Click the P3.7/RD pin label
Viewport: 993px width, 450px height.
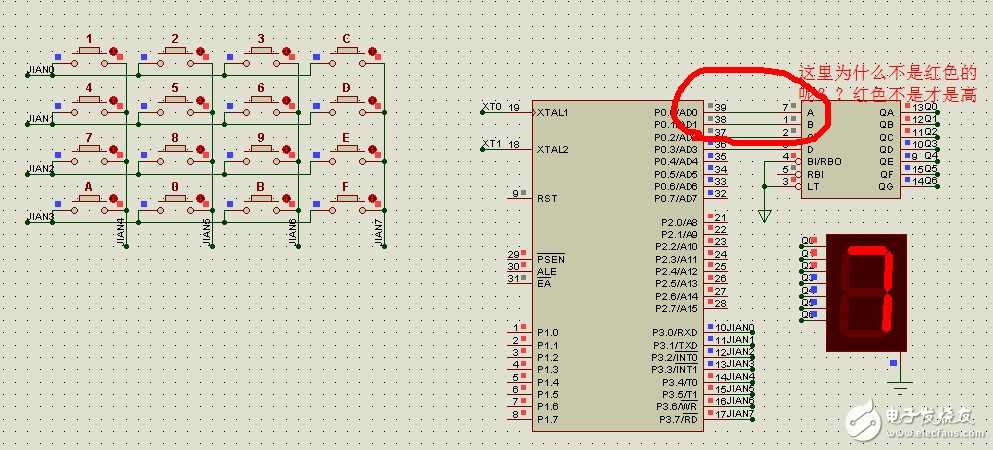pos(678,419)
